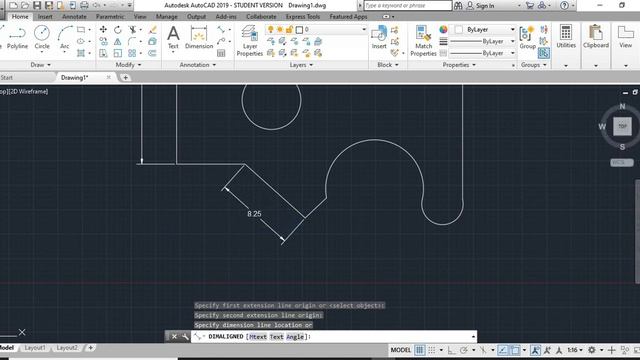The width and height of the screenshot is (640, 360).
Task: Select the Dimension tool
Action: [x=199, y=38]
